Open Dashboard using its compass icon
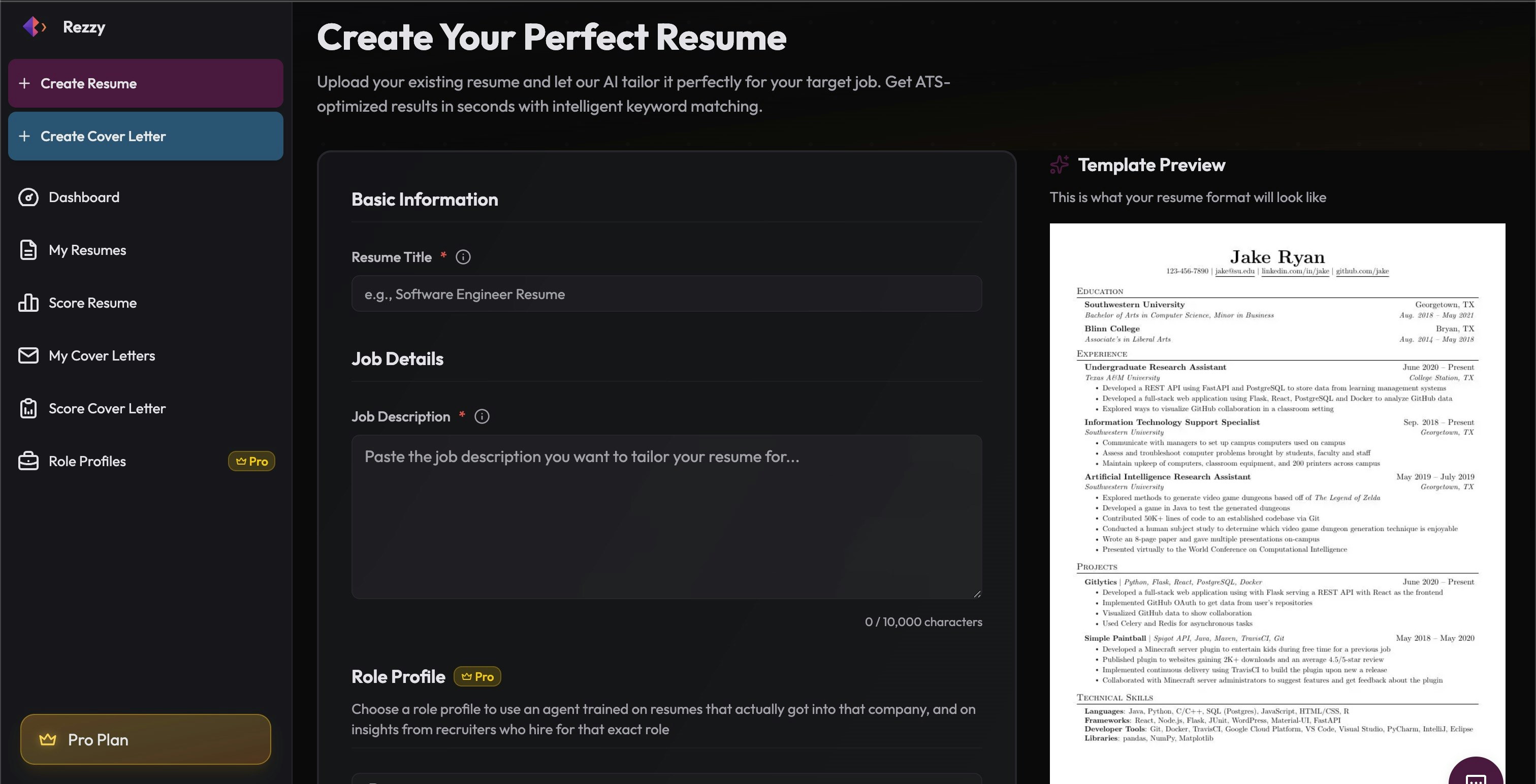The image size is (1536, 784). click(28, 198)
